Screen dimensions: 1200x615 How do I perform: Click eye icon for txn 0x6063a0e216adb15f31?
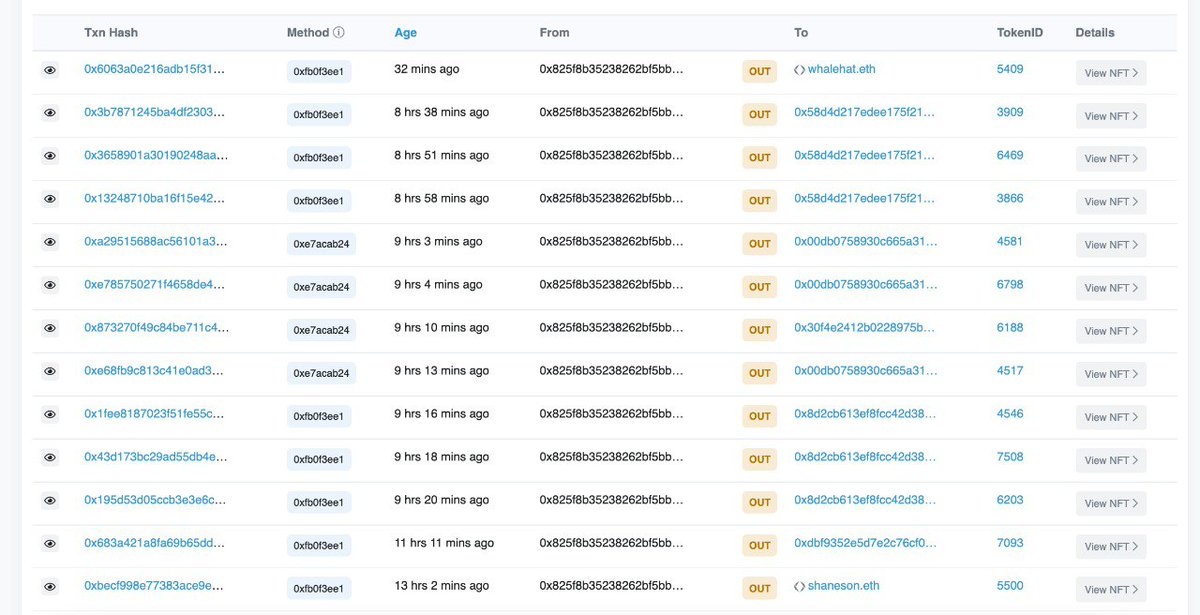coord(50,70)
